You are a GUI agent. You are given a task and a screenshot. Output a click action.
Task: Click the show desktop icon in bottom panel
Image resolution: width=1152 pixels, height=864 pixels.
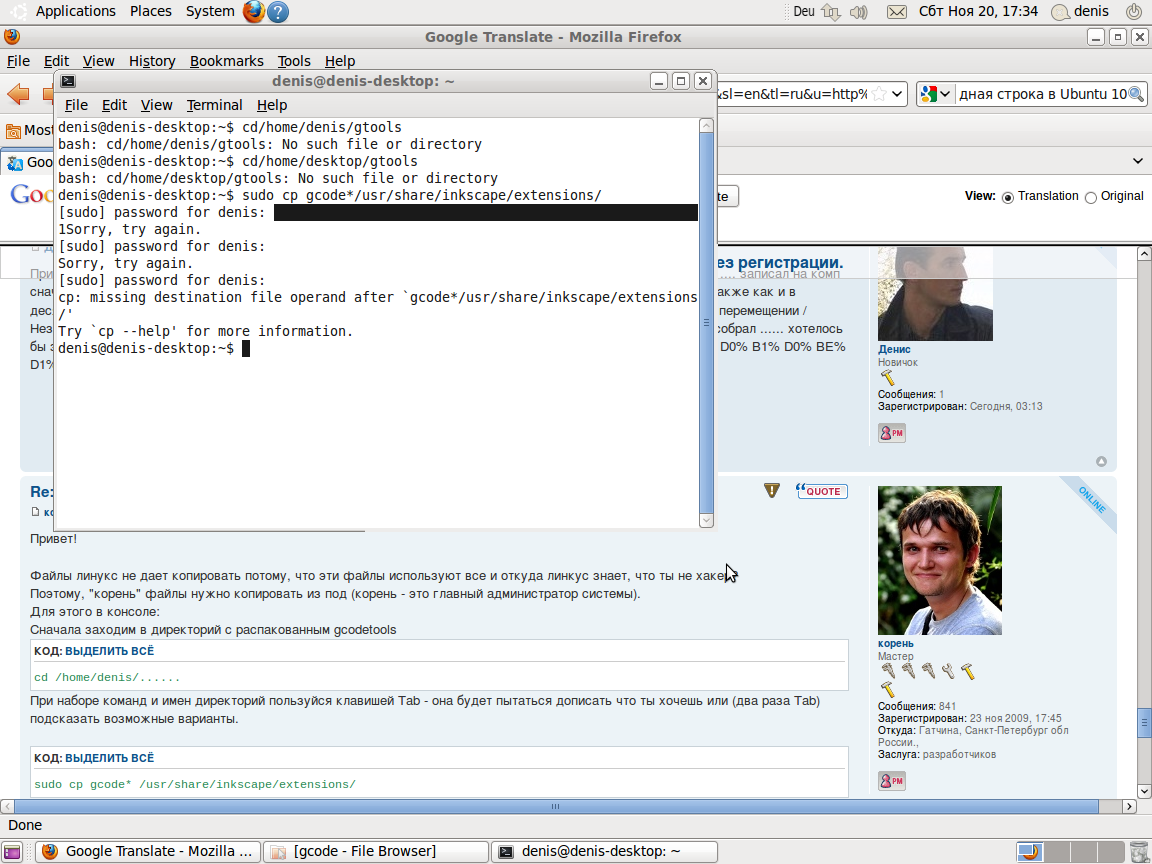click(12, 852)
